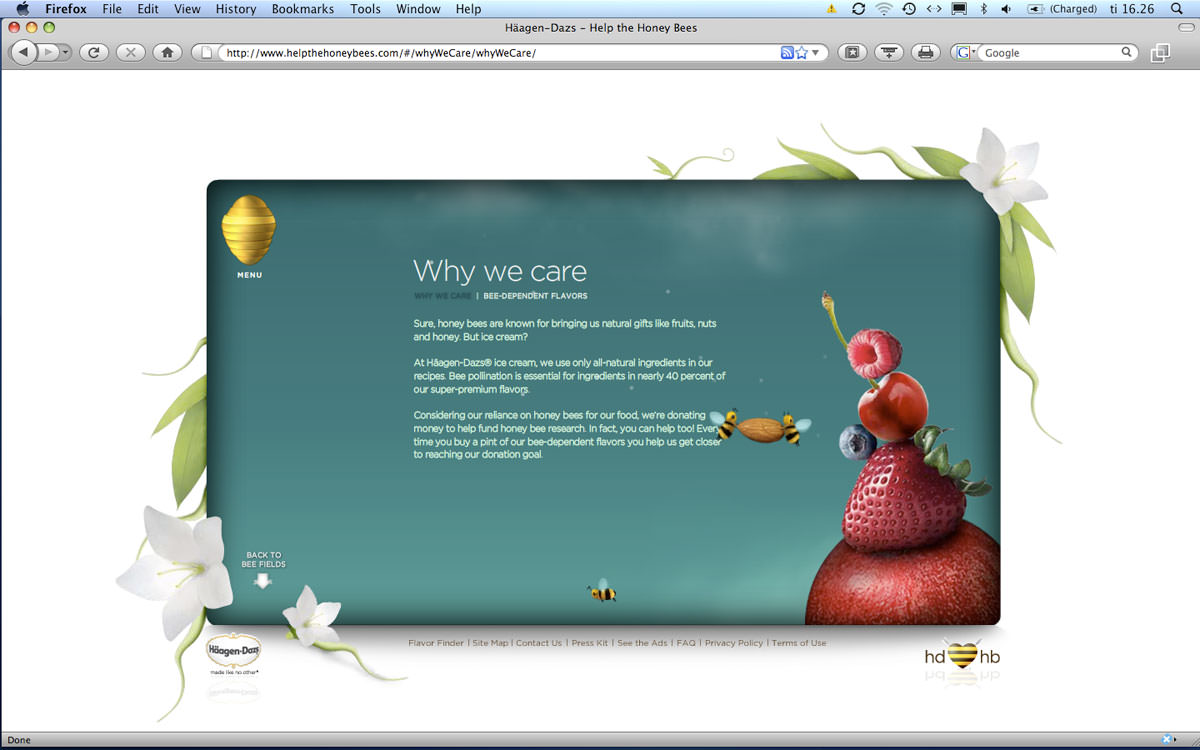Open the Terms of Use footer link
The image size is (1200, 750).
point(799,643)
